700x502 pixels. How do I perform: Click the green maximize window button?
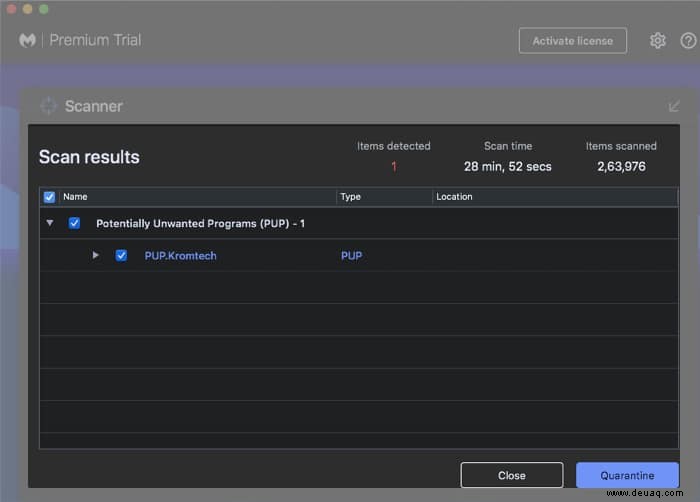[x=43, y=9]
